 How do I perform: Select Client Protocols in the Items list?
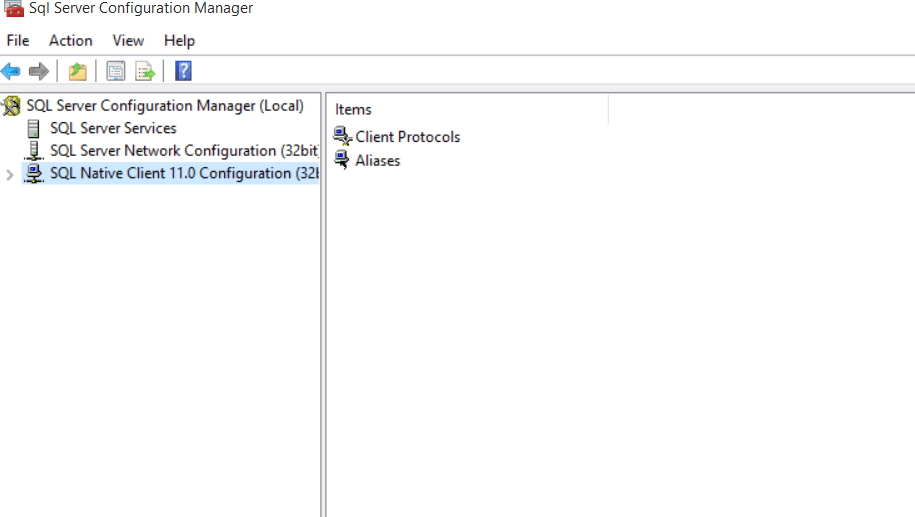click(408, 137)
